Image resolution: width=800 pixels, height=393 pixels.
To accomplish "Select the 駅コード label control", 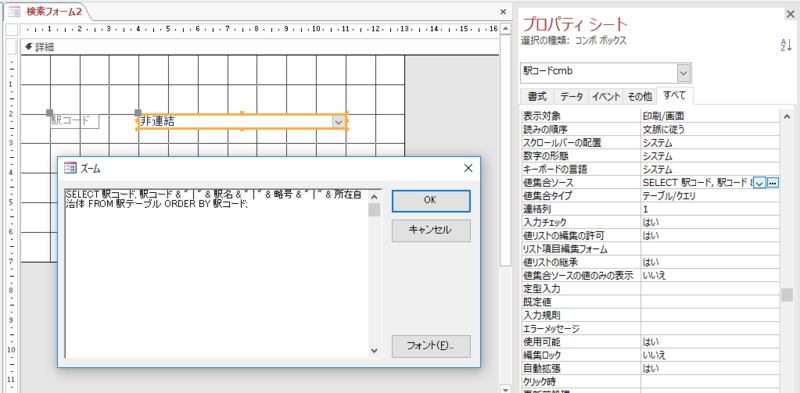I will [74, 121].
